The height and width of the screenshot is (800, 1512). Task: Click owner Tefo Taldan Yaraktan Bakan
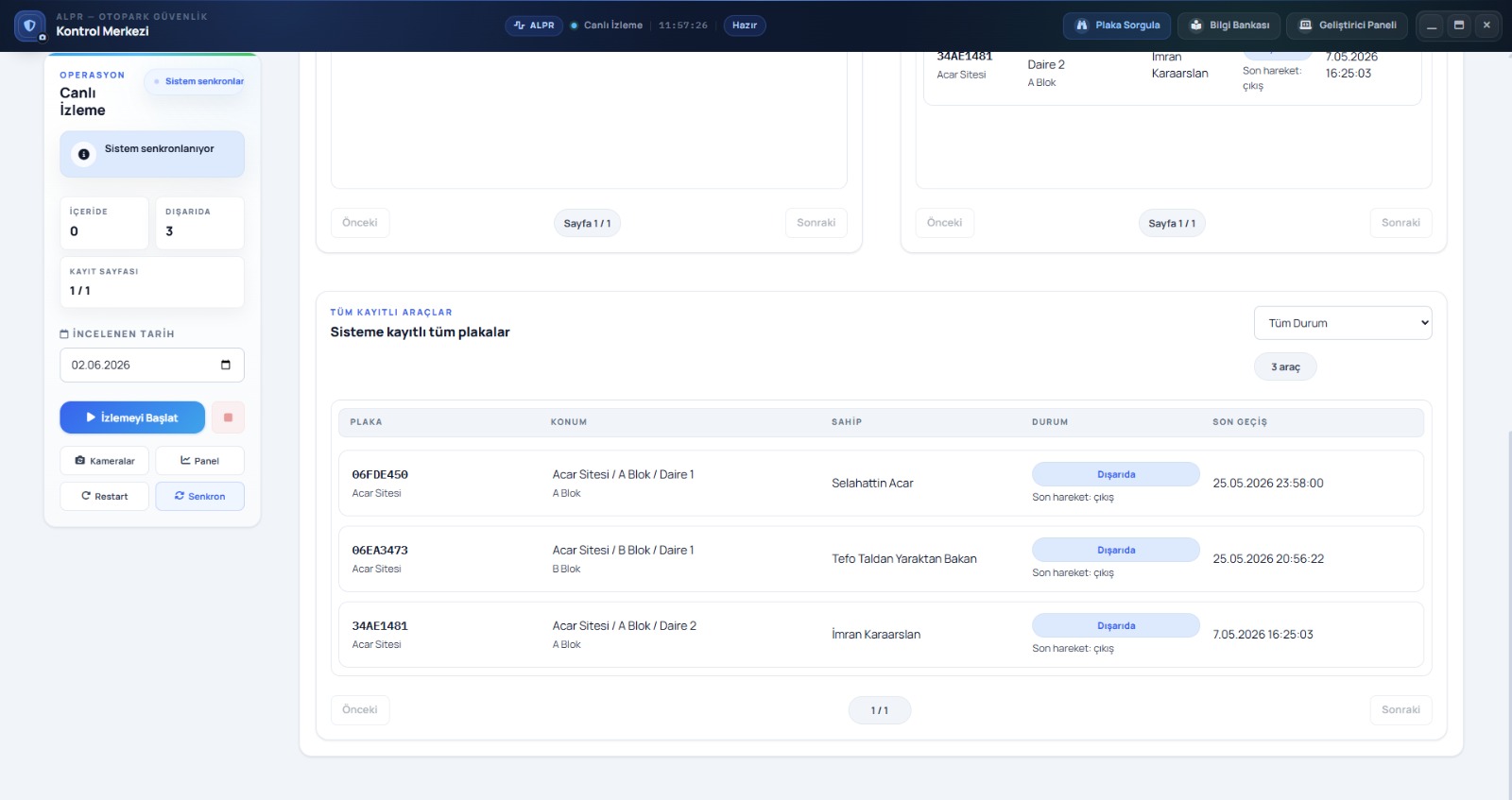[x=904, y=558]
